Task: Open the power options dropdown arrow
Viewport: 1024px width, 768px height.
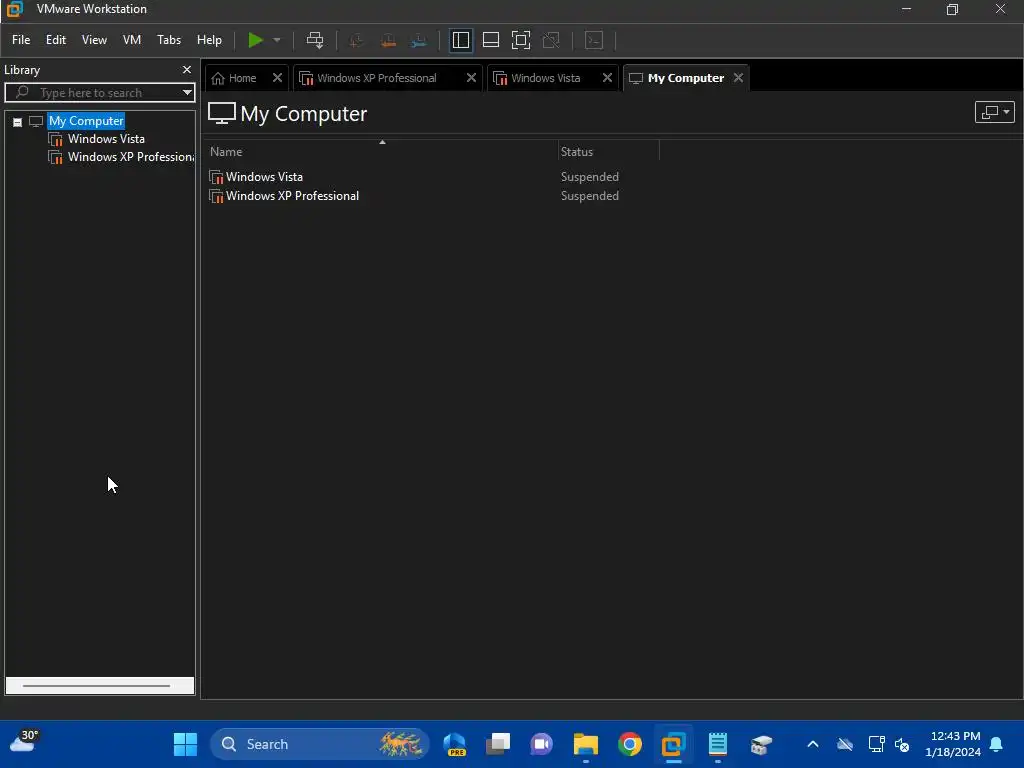Action: 277,40
